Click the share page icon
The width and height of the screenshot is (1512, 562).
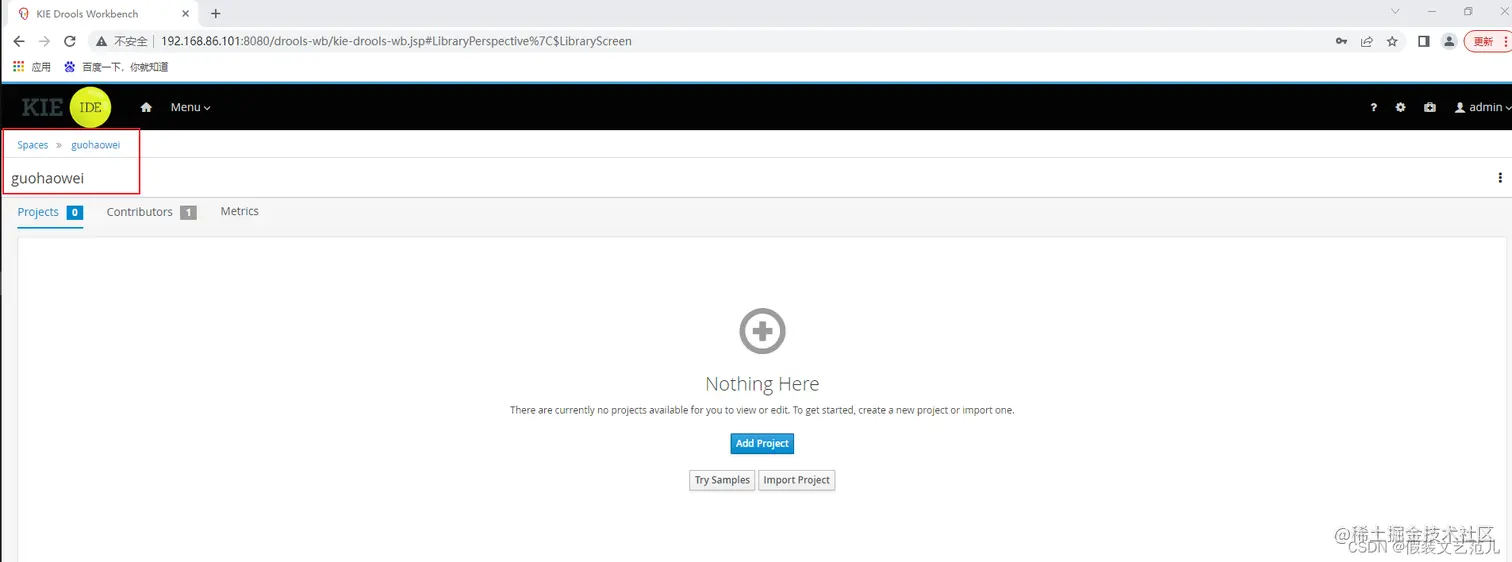click(1367, 41)
